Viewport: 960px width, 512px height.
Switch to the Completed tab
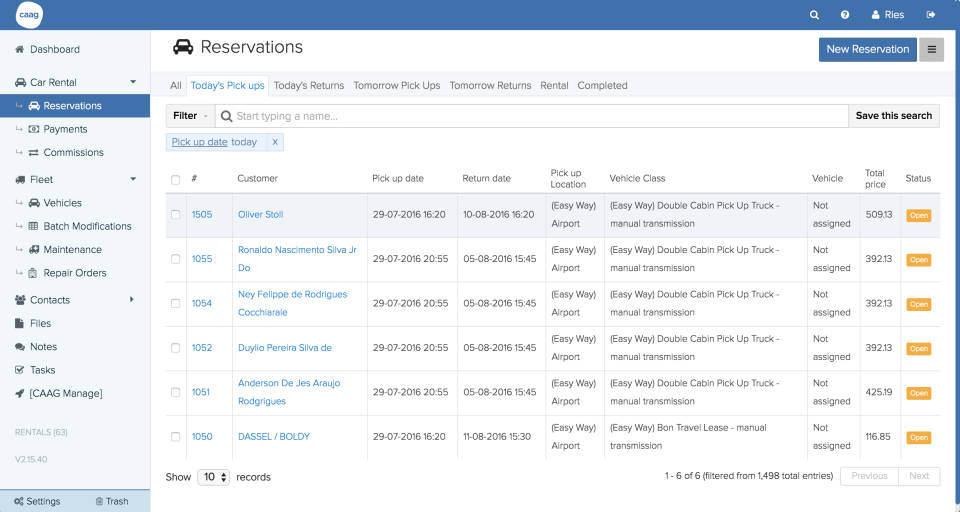point(602,86)
